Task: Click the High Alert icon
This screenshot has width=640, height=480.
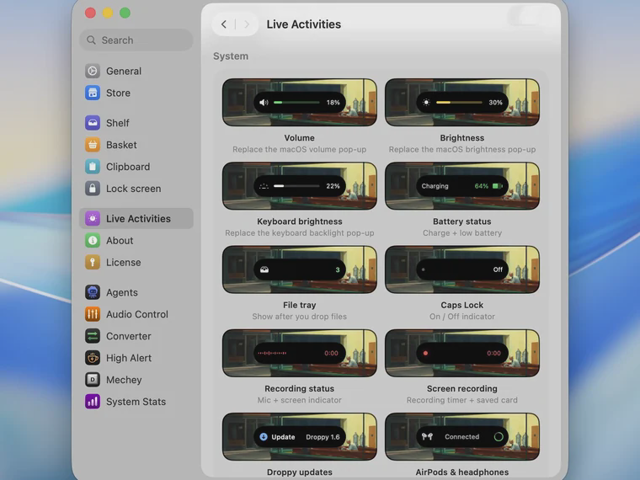Action: point(93,358)
